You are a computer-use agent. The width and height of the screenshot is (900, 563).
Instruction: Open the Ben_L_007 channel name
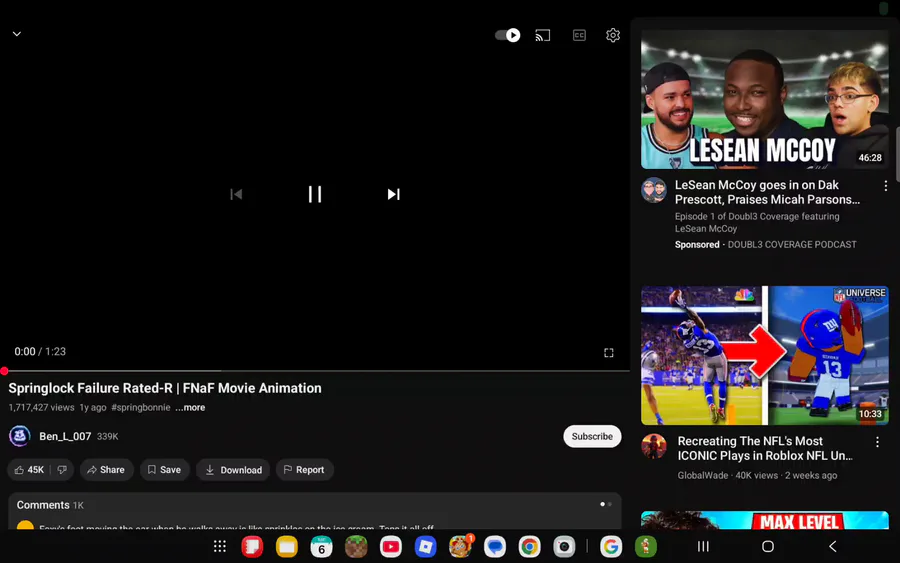[65, 436]
